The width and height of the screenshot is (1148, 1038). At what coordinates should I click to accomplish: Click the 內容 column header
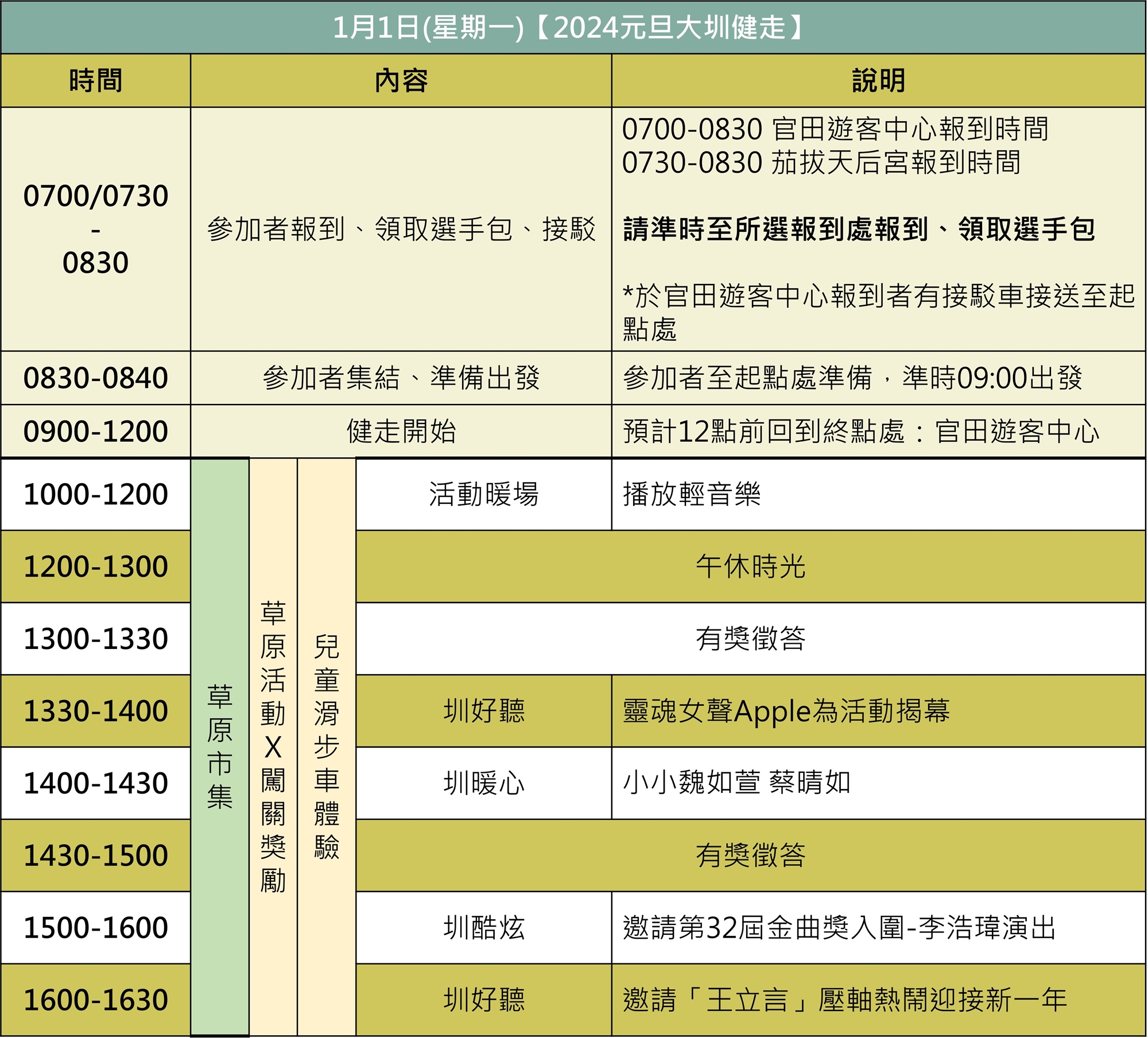click(x=401, y=80)
